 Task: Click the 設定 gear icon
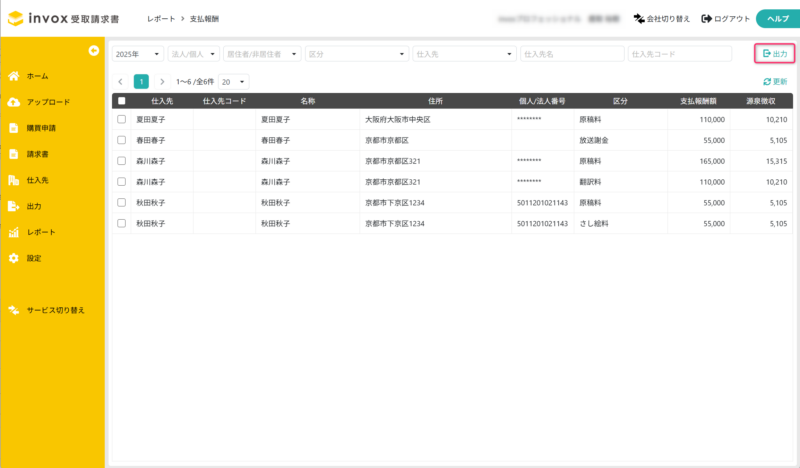pyautogui.click(x=14, y=258)
